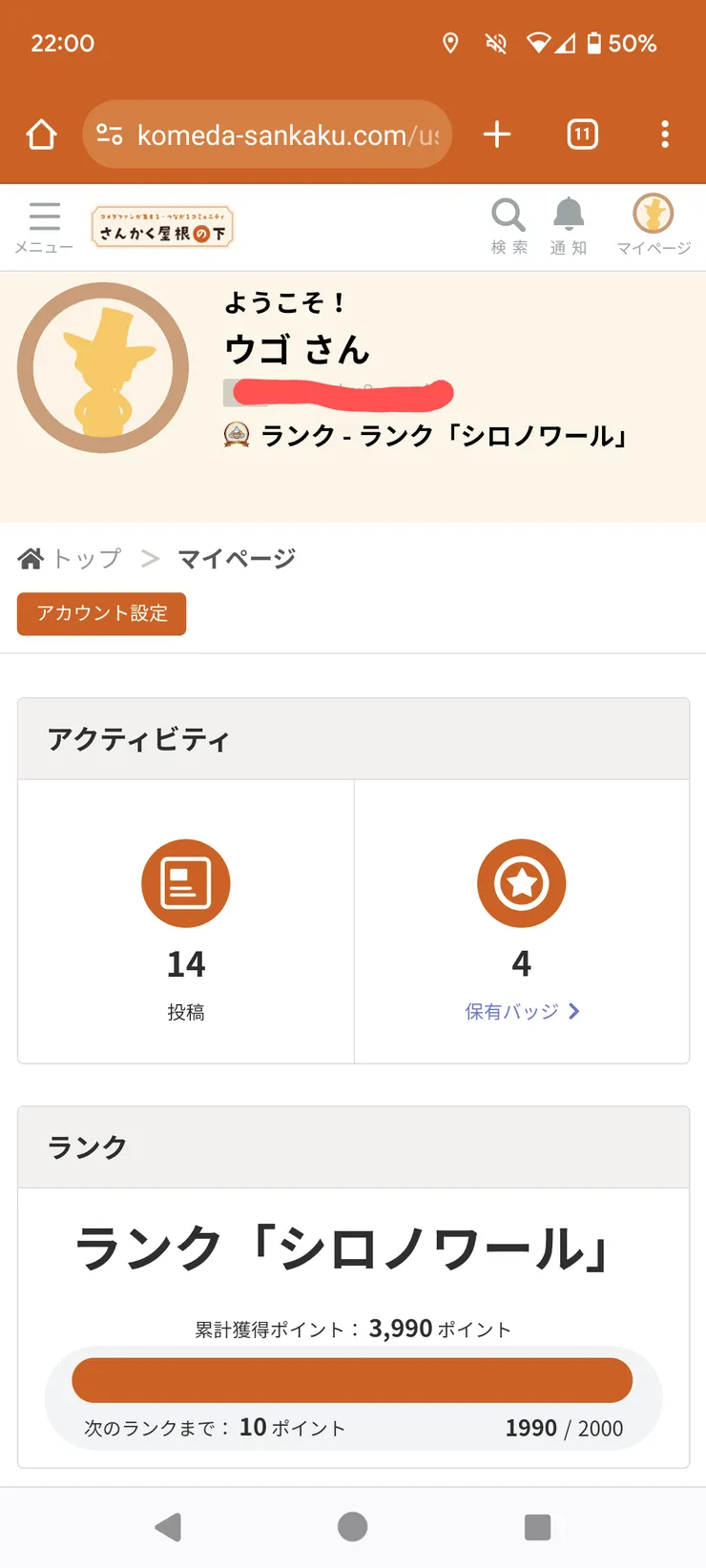Tap the site settings icon in address bar
The width and height of the screenshot is (706, 1568).
[109, 134]
